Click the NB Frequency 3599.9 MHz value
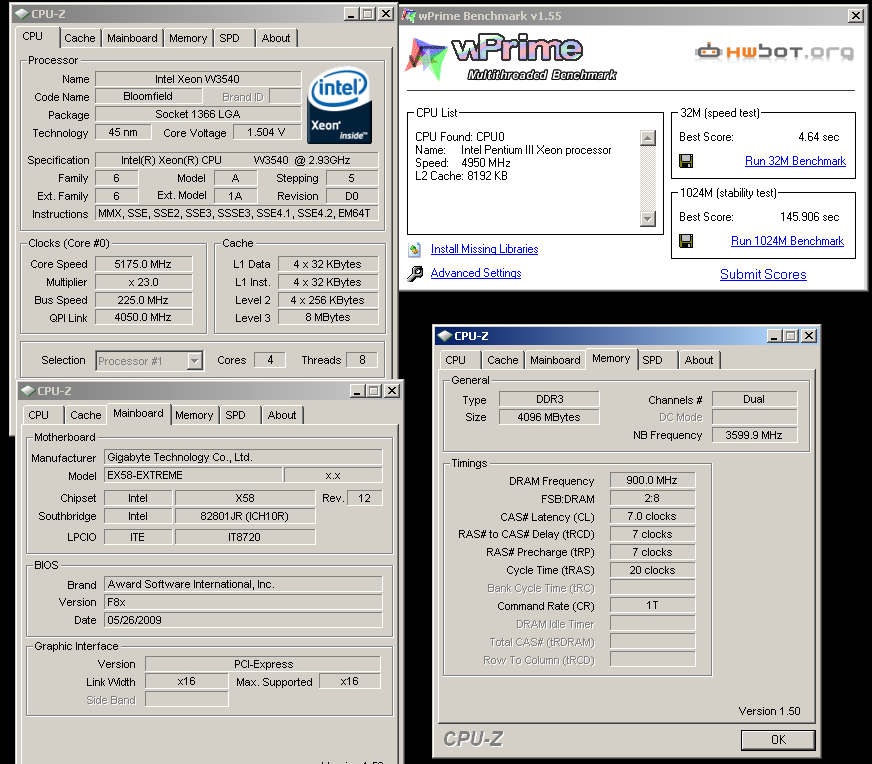This screenshot has width=872, height=764. click(x=754, y=435)
